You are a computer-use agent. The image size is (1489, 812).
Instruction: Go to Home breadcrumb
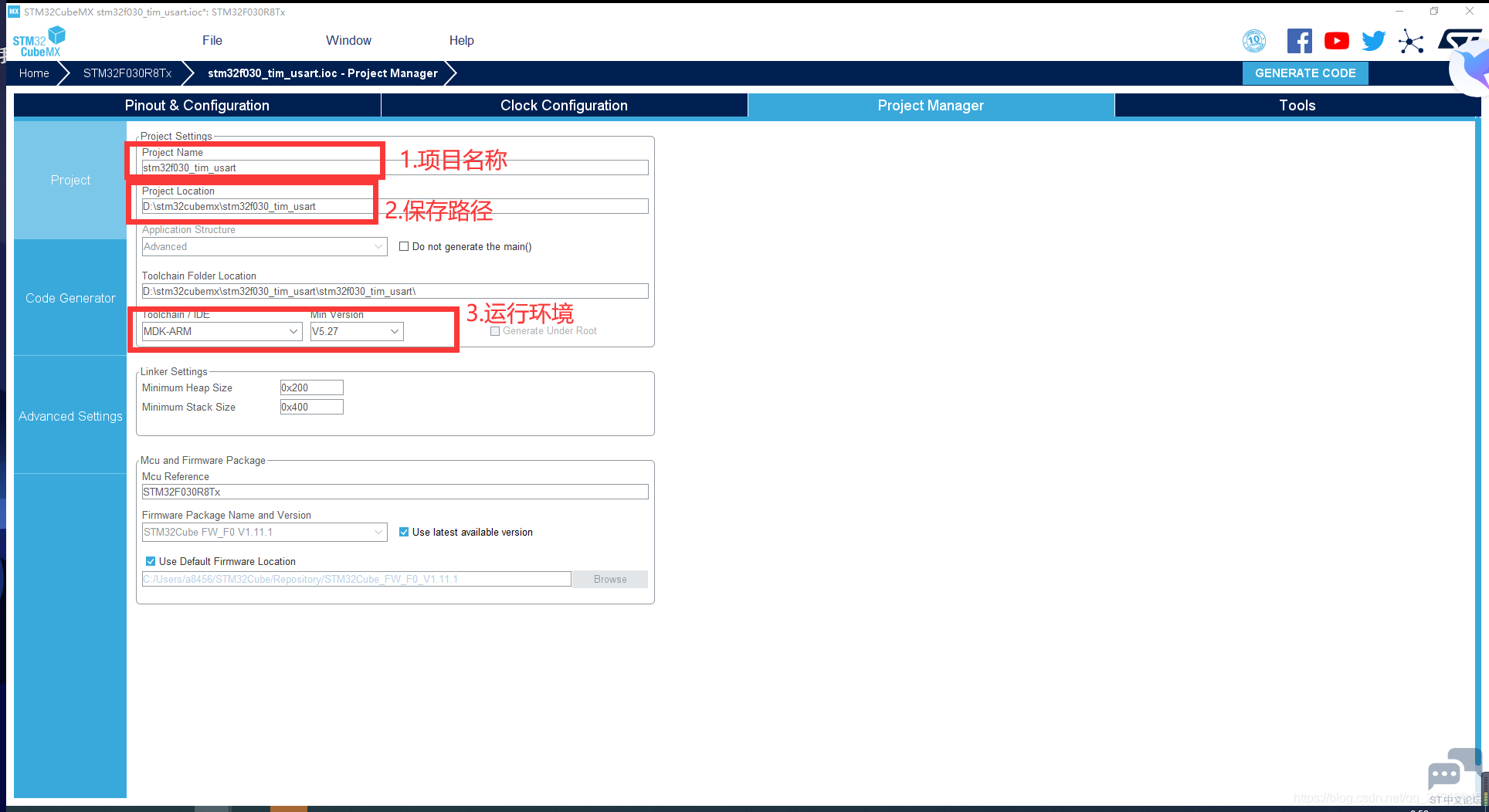tap(34, 73)
